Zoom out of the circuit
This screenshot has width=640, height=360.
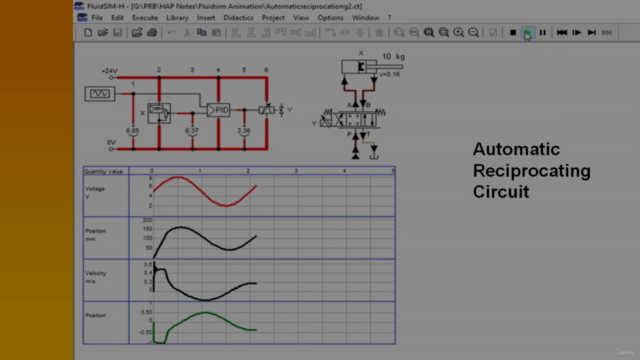pyautogui.click(x=473, y=33)
